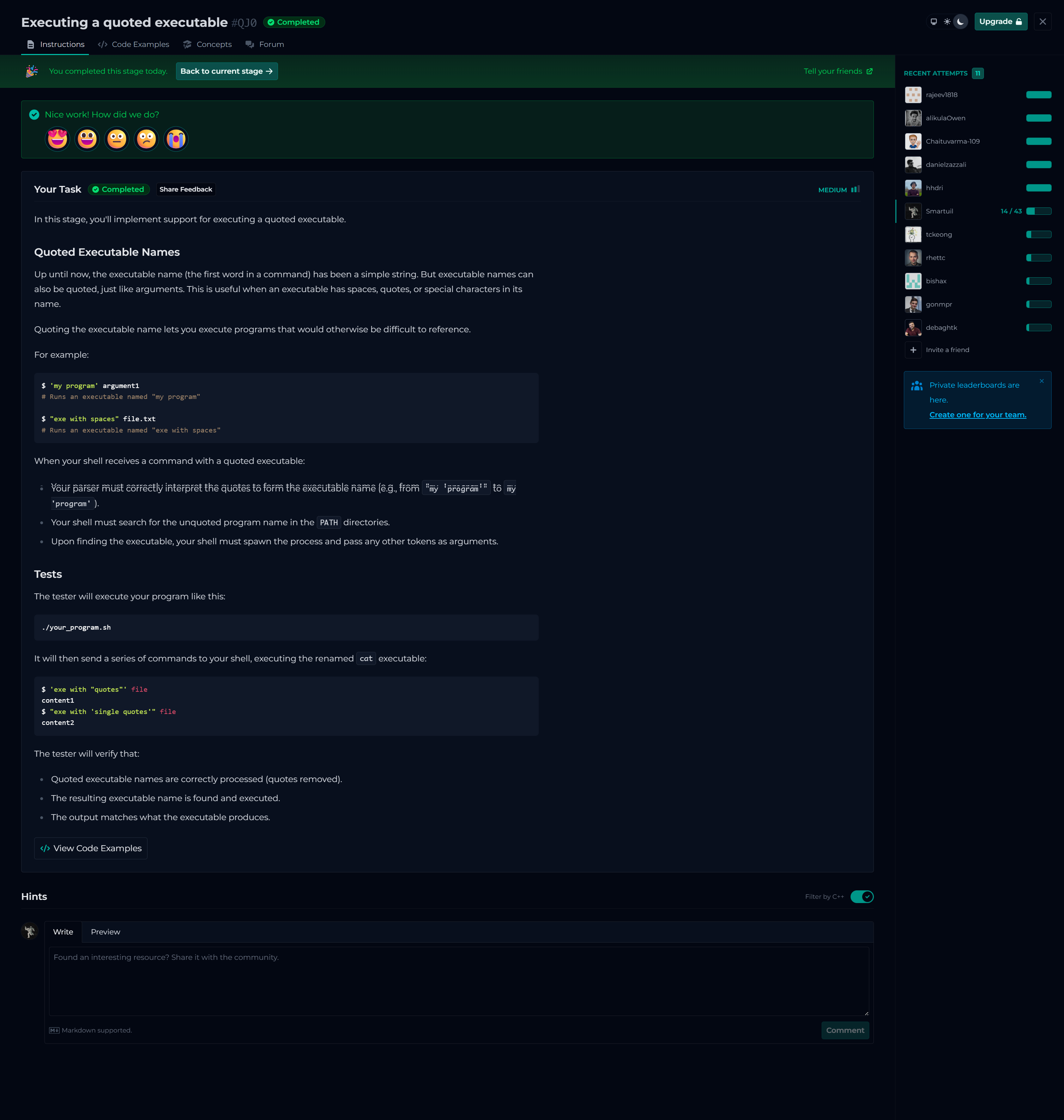Switch to light theme sun icon
Image resolution: width=1064 pixels, height=1120 pixels.
[x=947, y=22]
